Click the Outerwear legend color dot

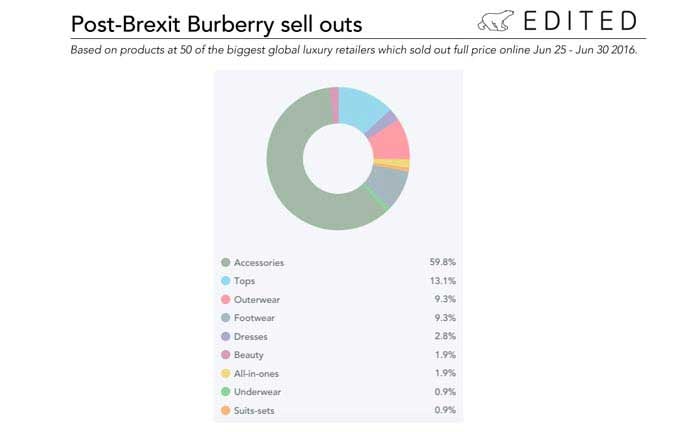226,300
